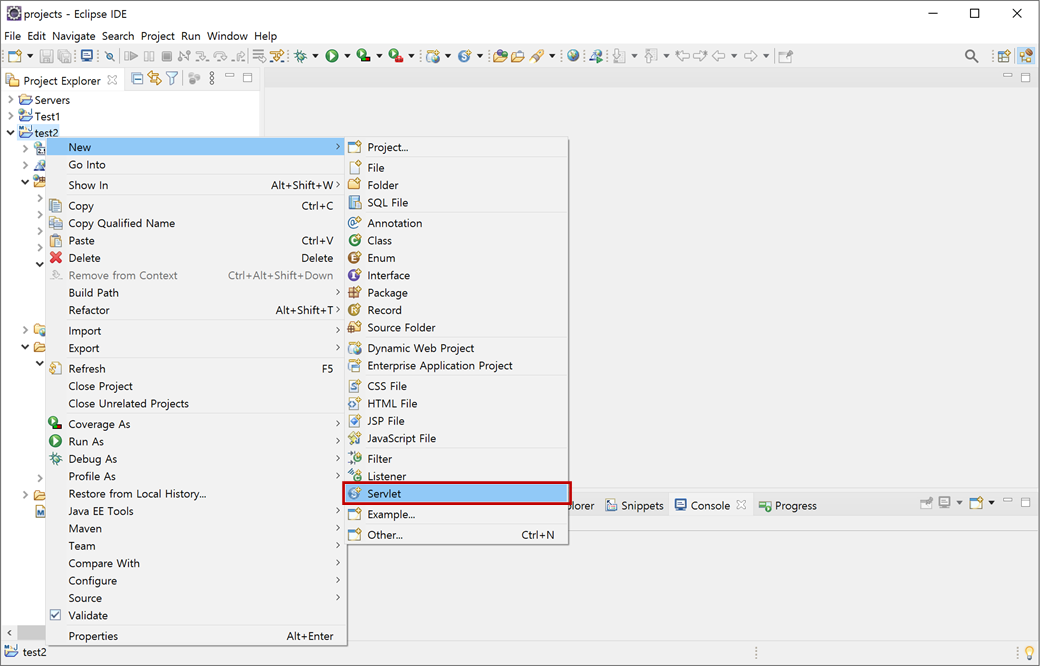Switch to the Snippets tab

pyautogui.click(x=635, y=505)
